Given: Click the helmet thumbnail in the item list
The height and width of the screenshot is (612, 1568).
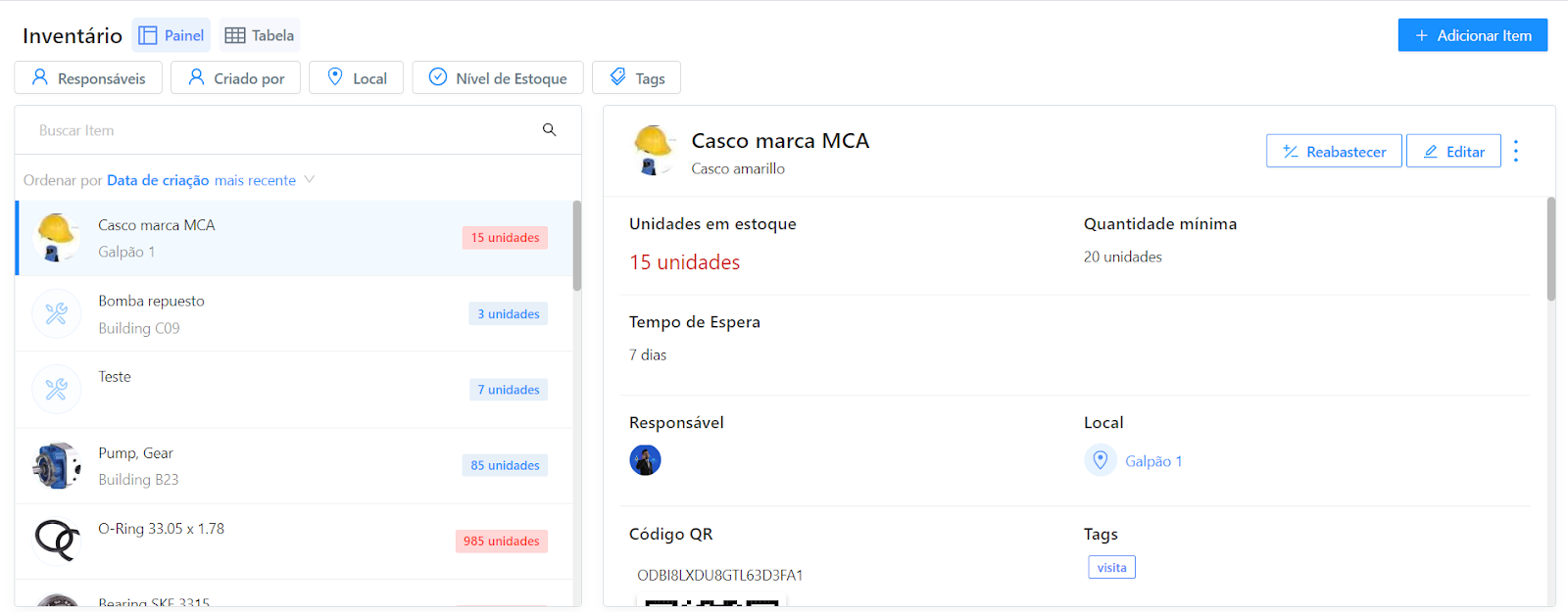Looking at the screenshot, I should 57,238.
